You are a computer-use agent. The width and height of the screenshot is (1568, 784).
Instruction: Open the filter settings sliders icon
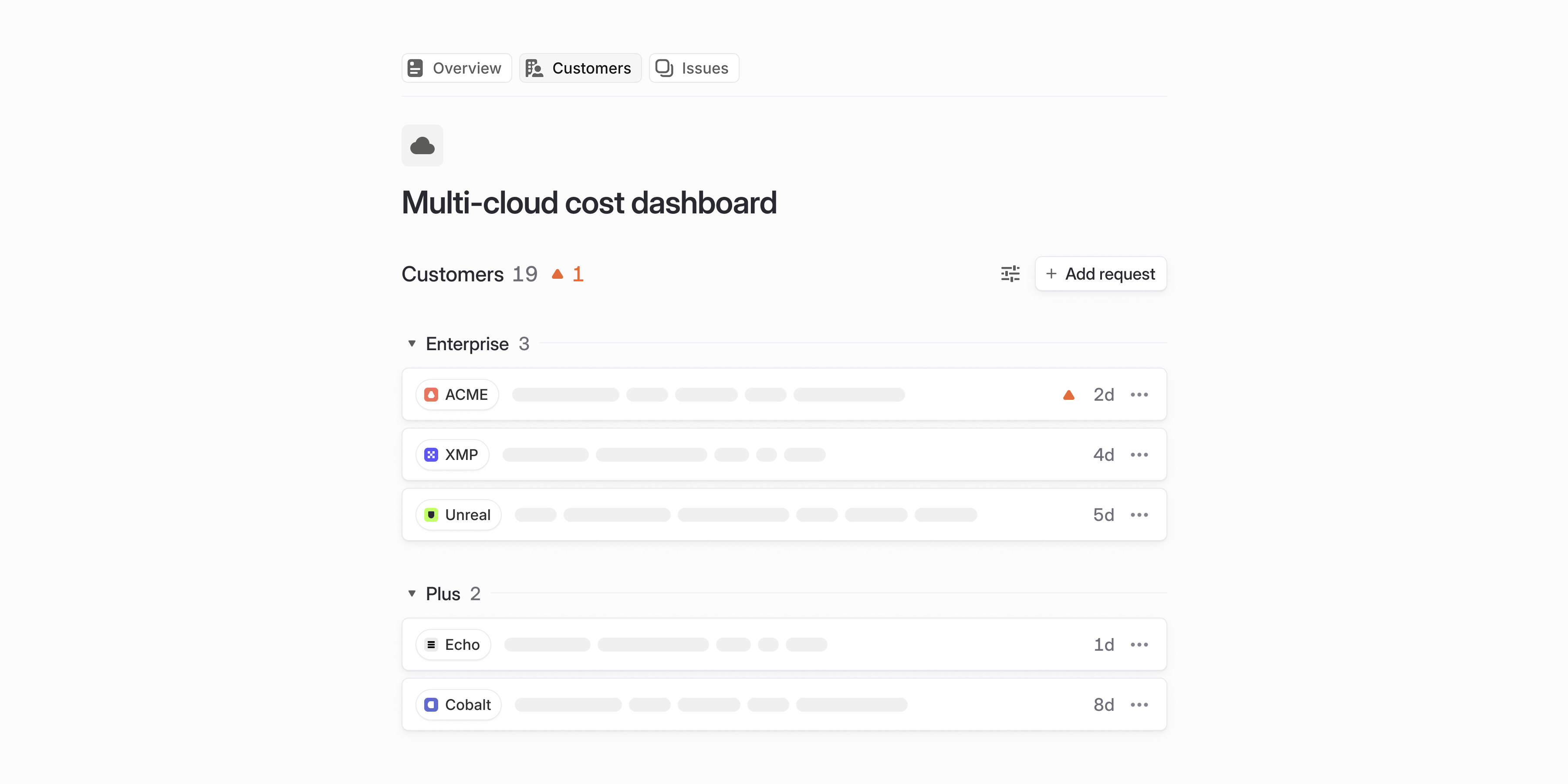pyautogui.click(x=1010, y=274)
